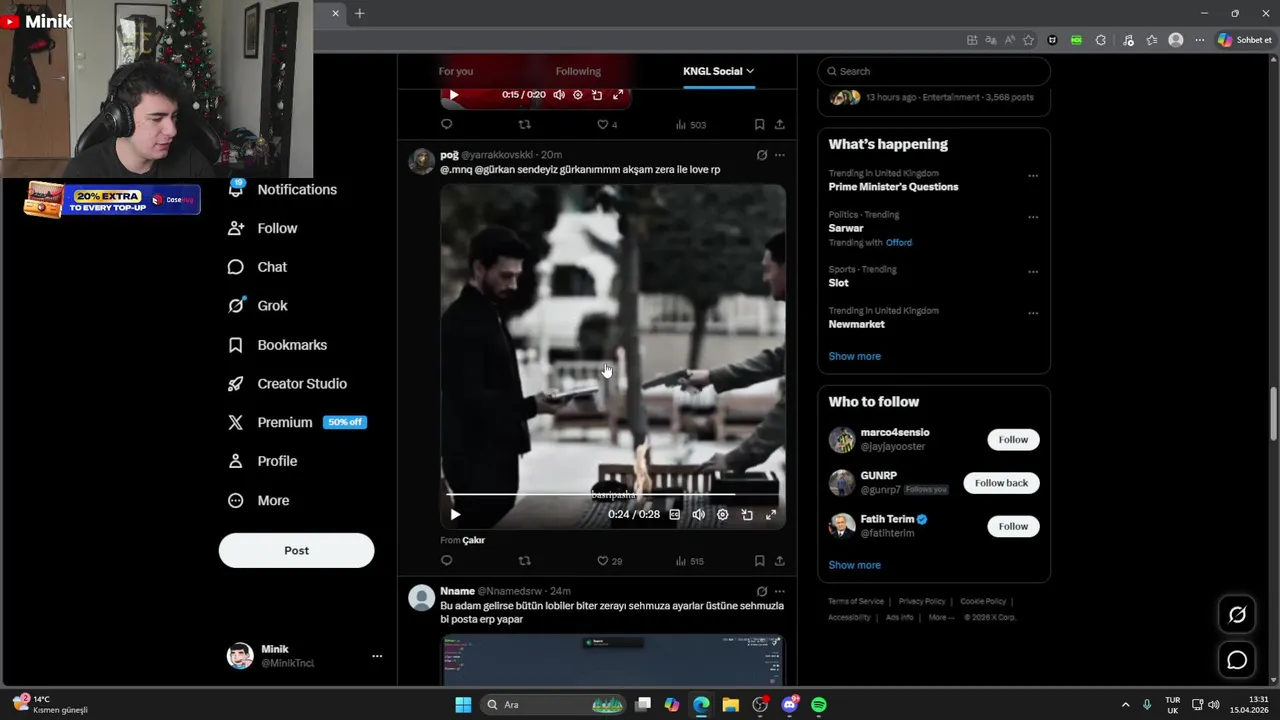This screenshot has width=1280, height=720.
Task: Follow Fatih Terim
Action: click(x=1013, y=526)
